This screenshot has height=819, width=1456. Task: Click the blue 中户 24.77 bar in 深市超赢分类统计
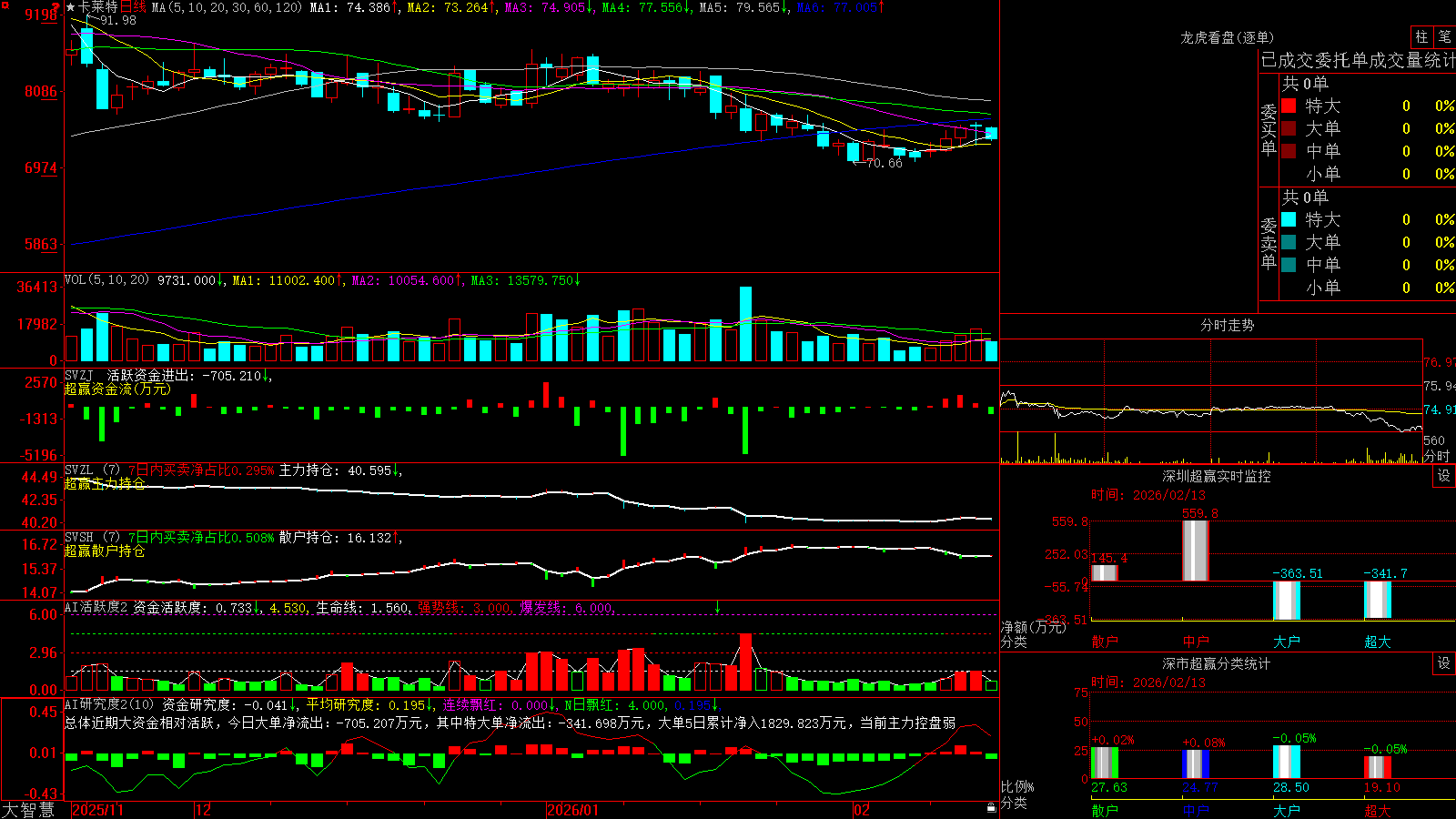(1196, 764)
